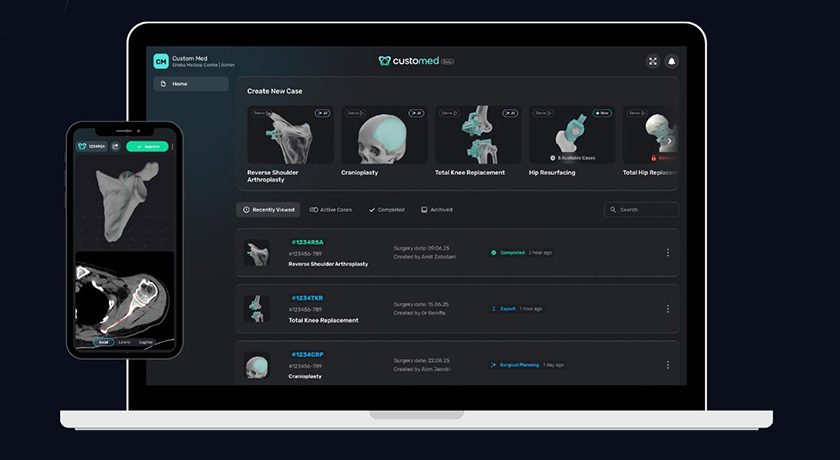Viewport: 840px width, 460px height.
Task: Tap the green Approve button on the phone
Action: 147,146
